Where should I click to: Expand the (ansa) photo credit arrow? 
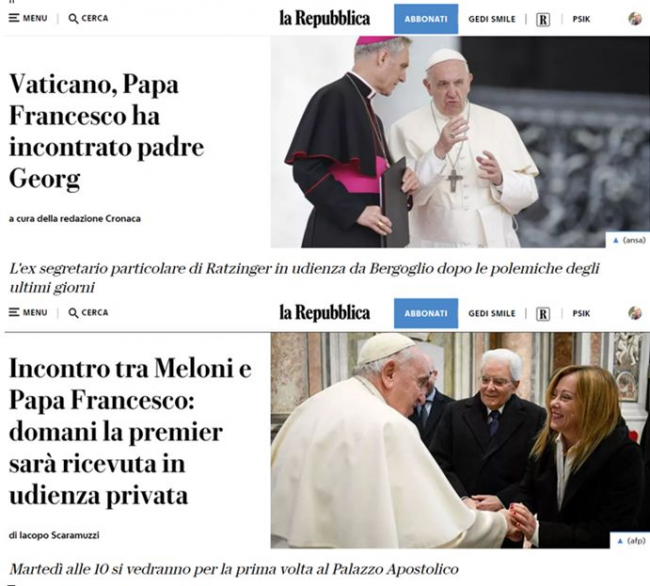click(616, 240)
